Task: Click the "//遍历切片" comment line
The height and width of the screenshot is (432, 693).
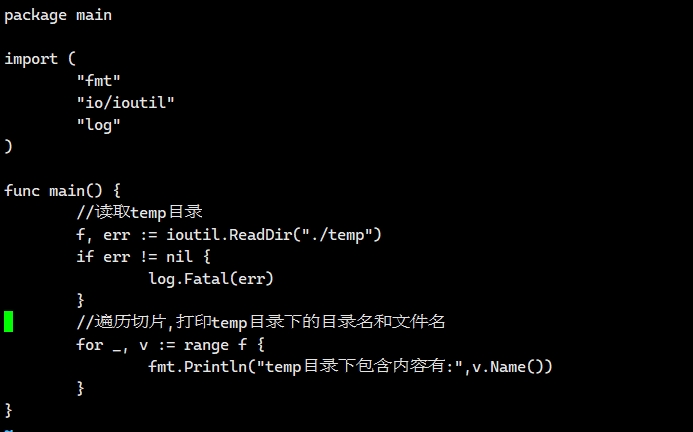Action: 260,322
